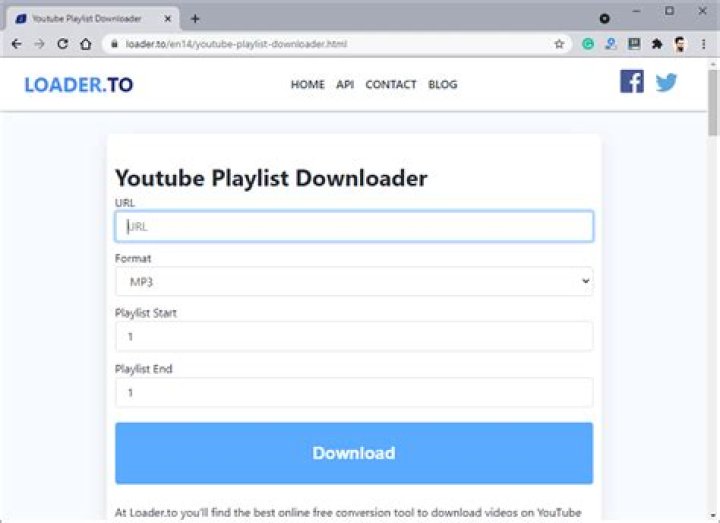Open a new browser tab
Image resolution: width=720 pixels, height=523 pixels.
click(195, 19)
